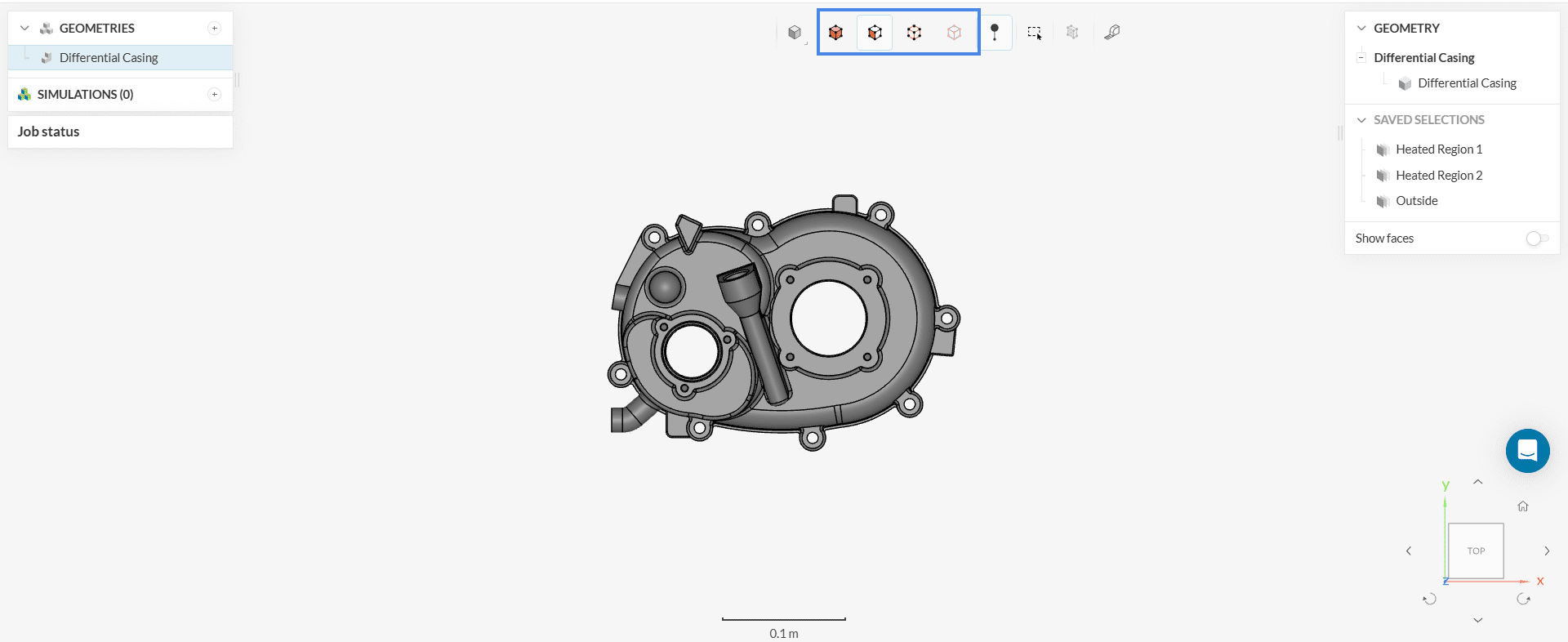Switch to edge selection mode icon
This screenshot has height=642, width=1568.
pyautogui.click(x=914, y=33)
